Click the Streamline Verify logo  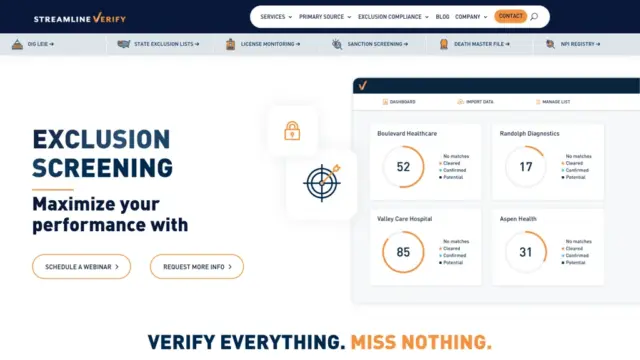[80, 18]
